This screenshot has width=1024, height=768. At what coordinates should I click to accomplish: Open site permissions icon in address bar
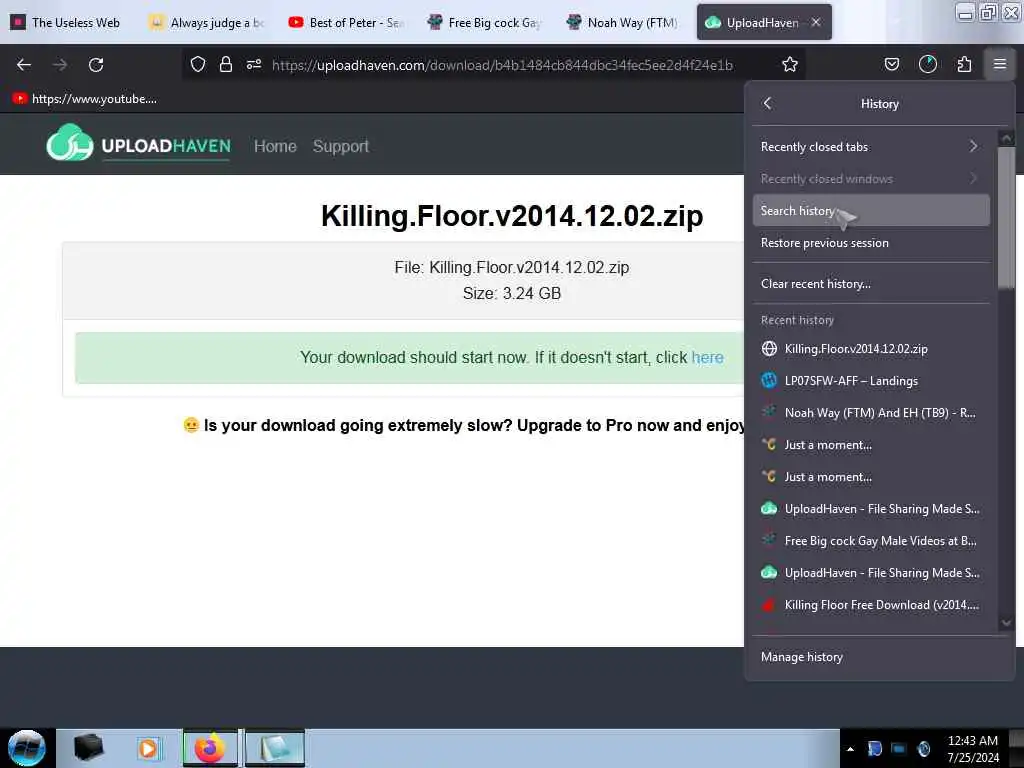point(254,64)
